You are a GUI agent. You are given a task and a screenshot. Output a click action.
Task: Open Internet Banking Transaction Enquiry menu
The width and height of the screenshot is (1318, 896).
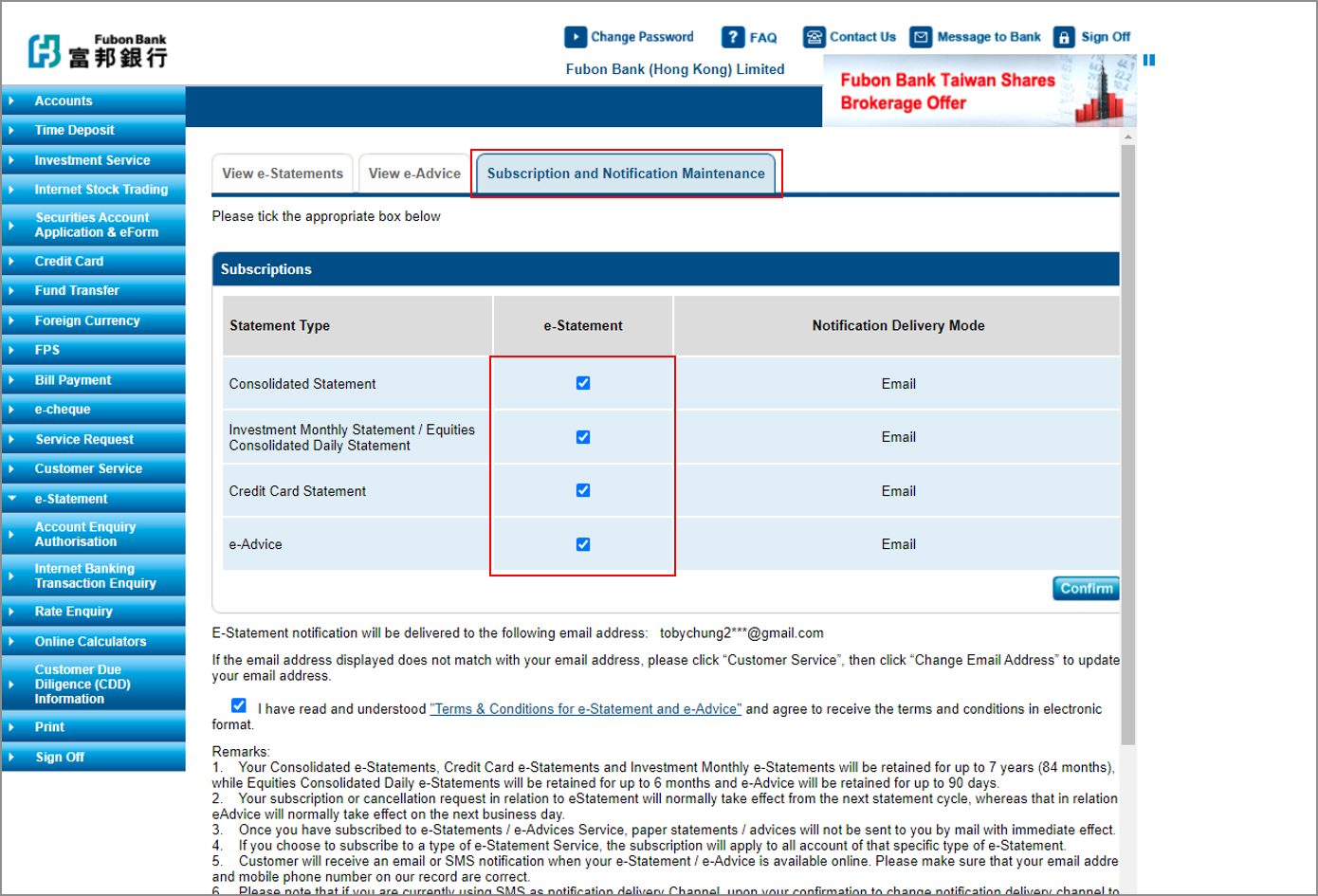93,576
